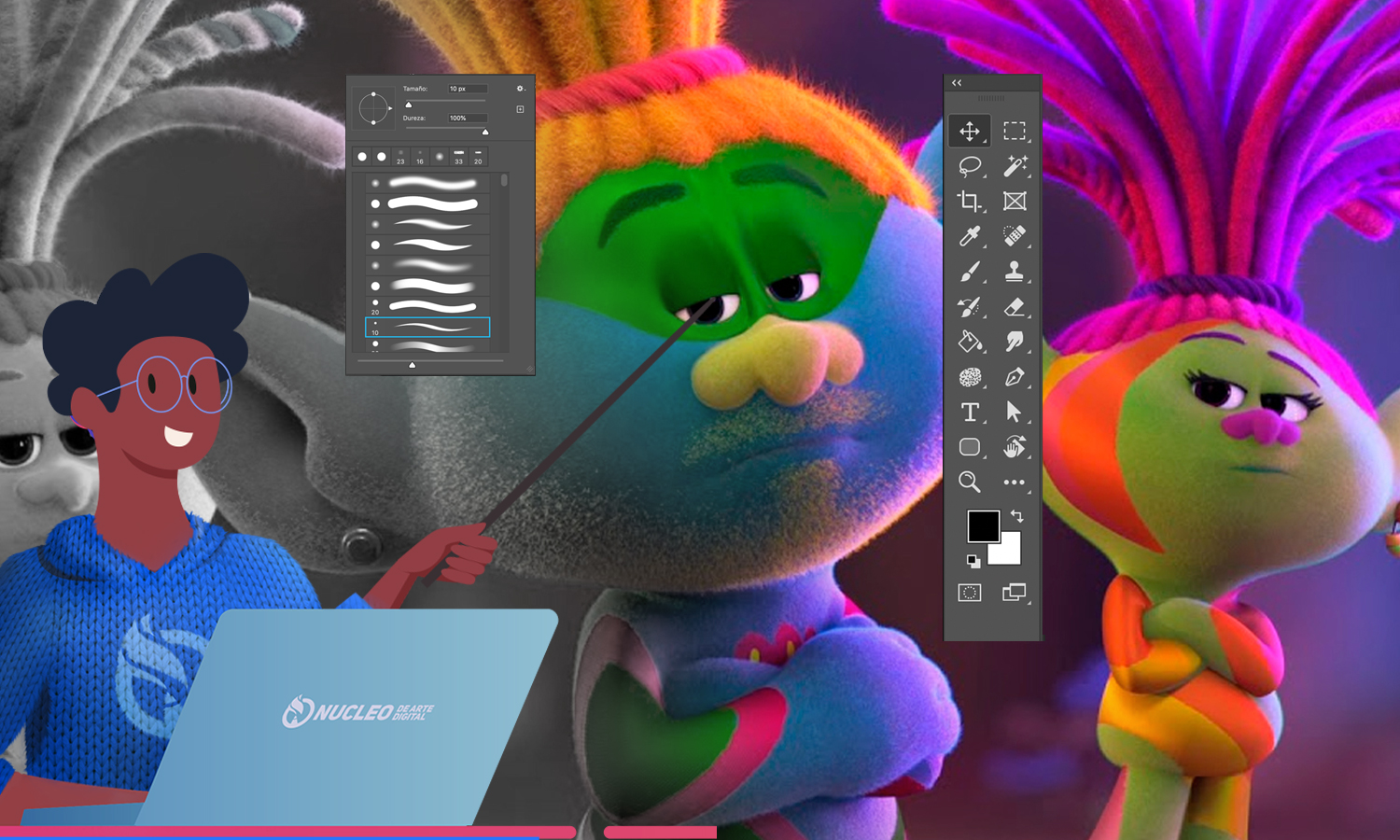This screenshot has height=840, width=1400.
Task: Click the Dureza hardness slider handle
Action: [x=485, y=133]
